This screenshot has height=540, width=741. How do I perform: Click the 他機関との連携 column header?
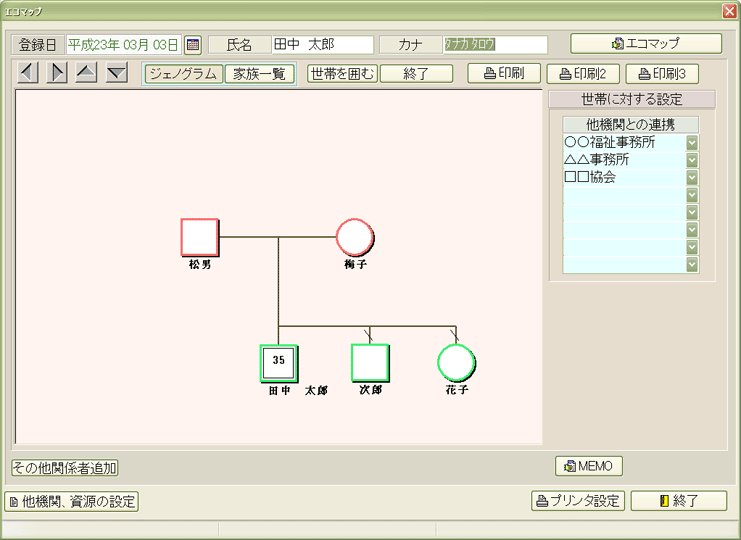click(x=630, y=125)
